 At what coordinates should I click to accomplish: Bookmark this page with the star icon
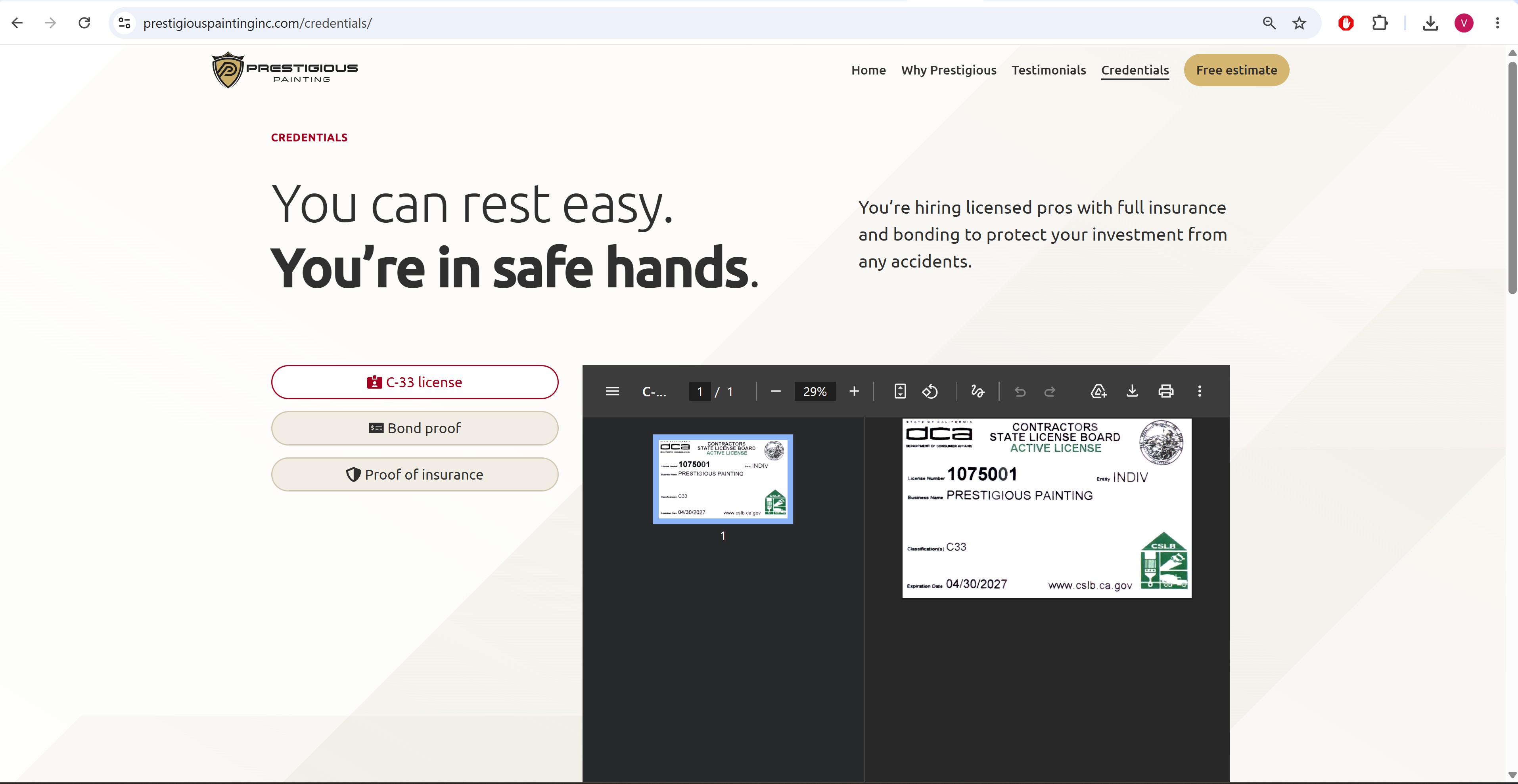click(1299, 23)
